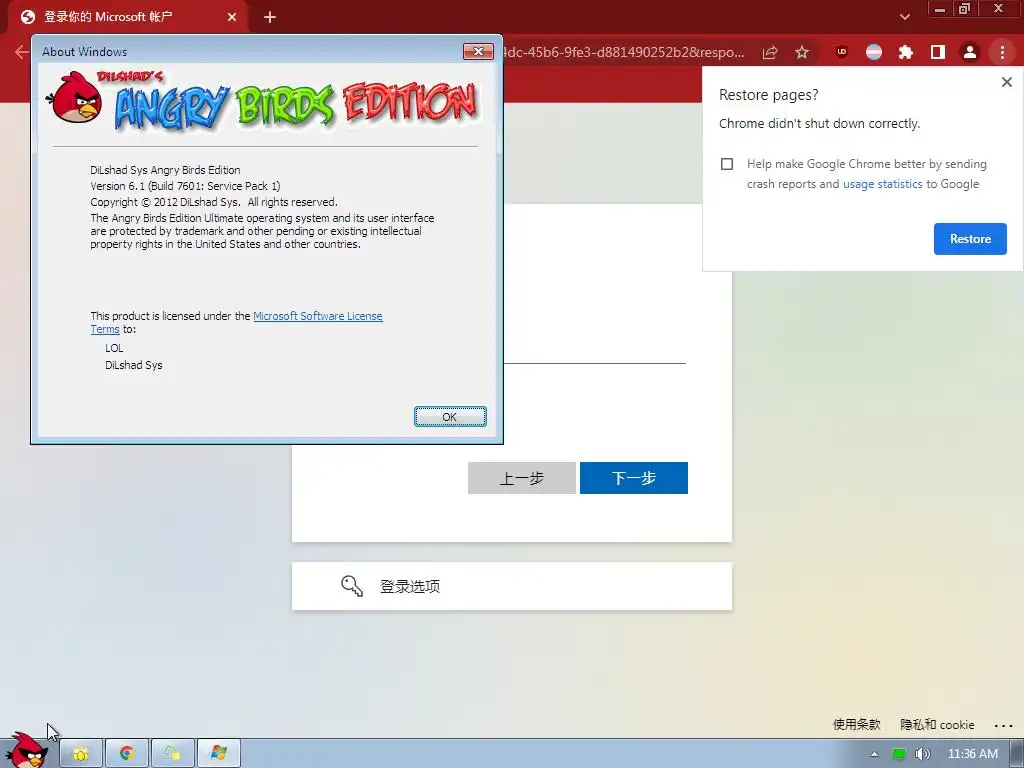Image resolution: width=1024 pixels, height=768 pixels.
Task: Click the key icon beside 登录选项
Action: pyautogui.click(x=351, y=586)
